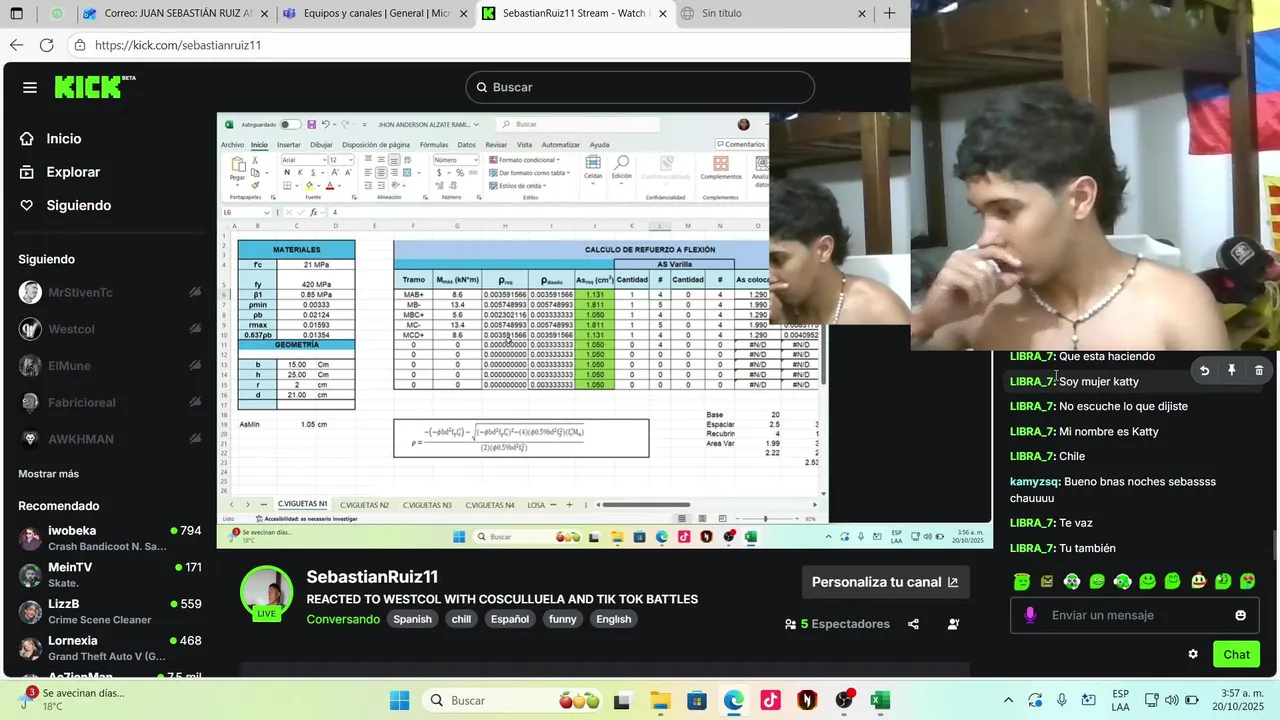
Task: Click the SebastianRuiz11 LIVE avatar
Action: (x=266, y=593)
